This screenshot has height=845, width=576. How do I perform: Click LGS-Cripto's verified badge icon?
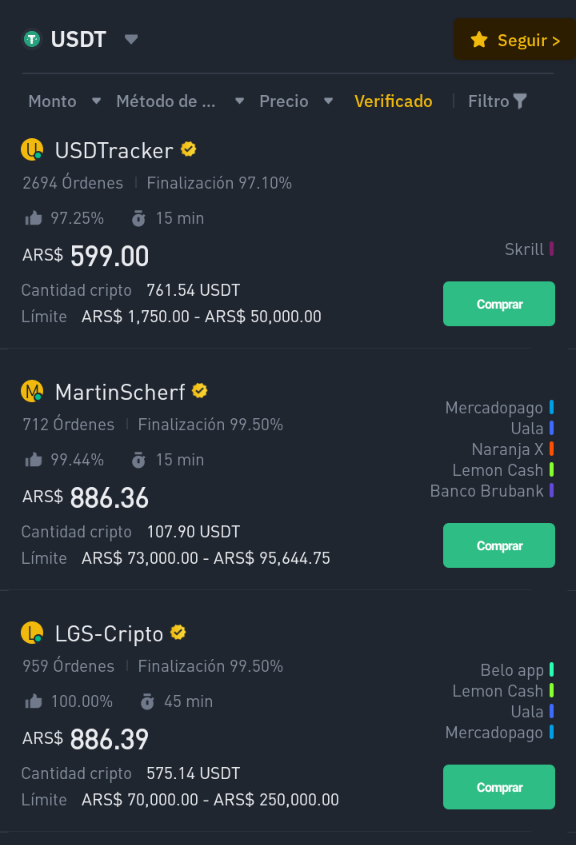point(178,632)
